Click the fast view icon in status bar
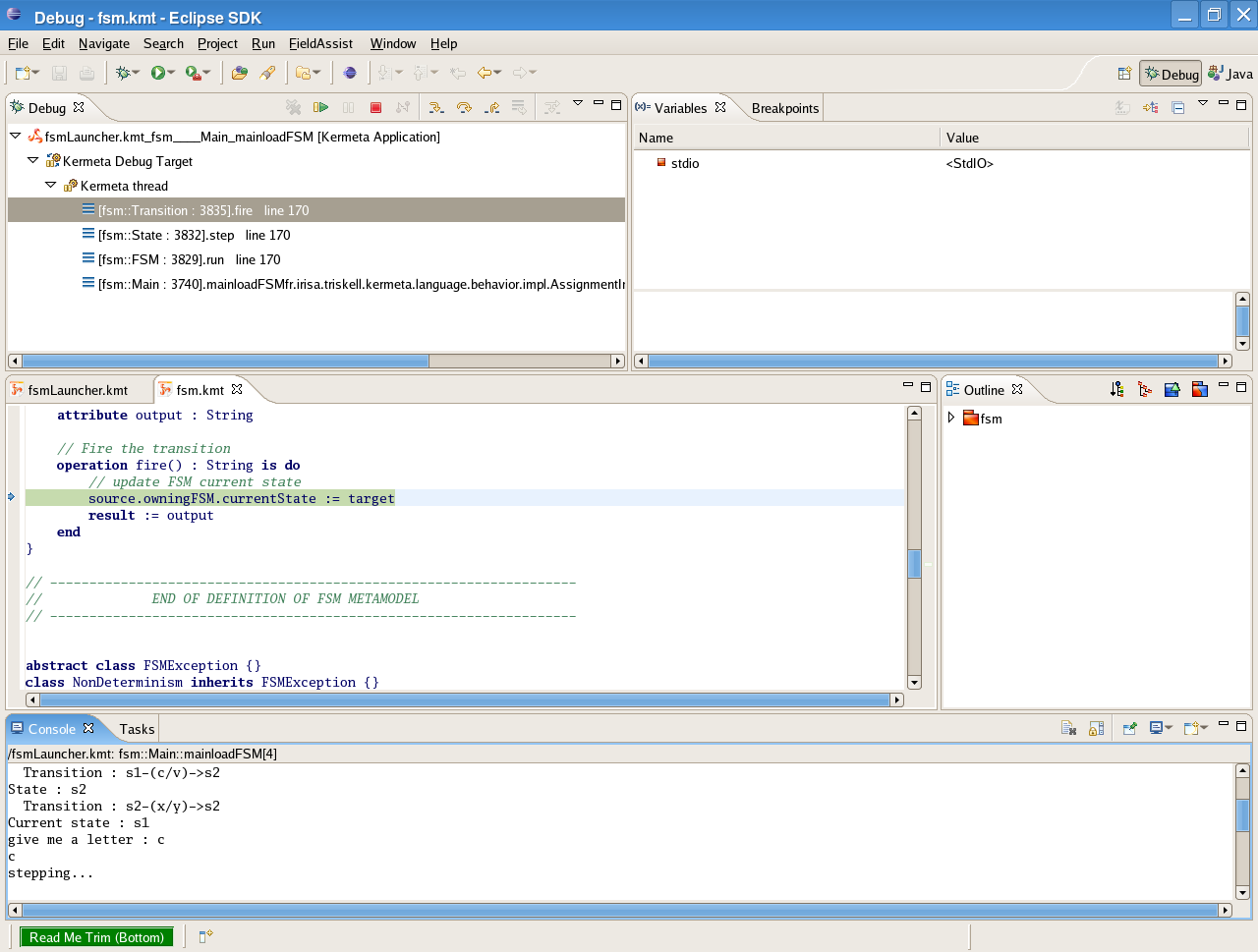Screen dimensions: 1258x952 pos(205,936)
